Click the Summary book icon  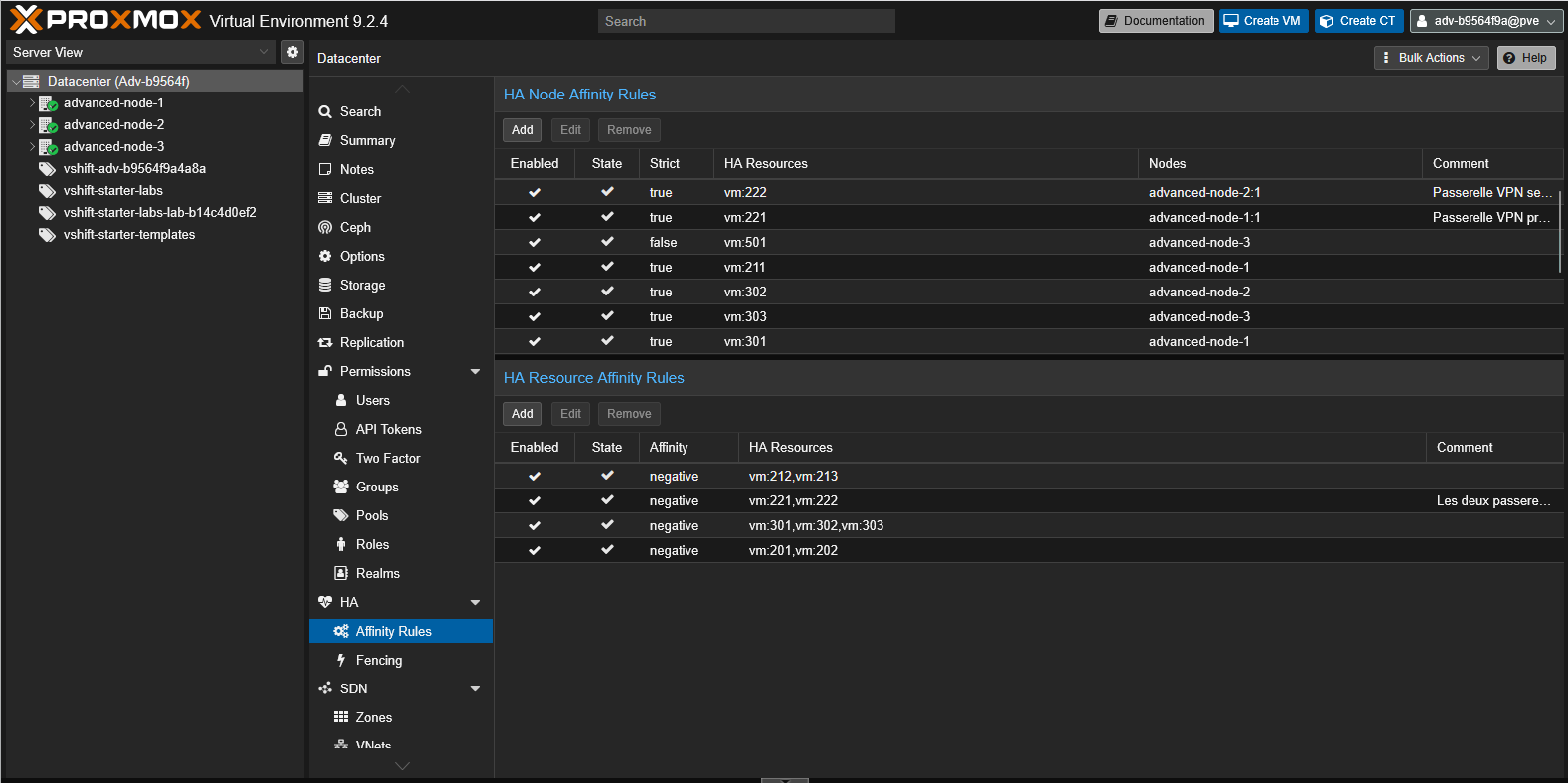tap(325, 141)
